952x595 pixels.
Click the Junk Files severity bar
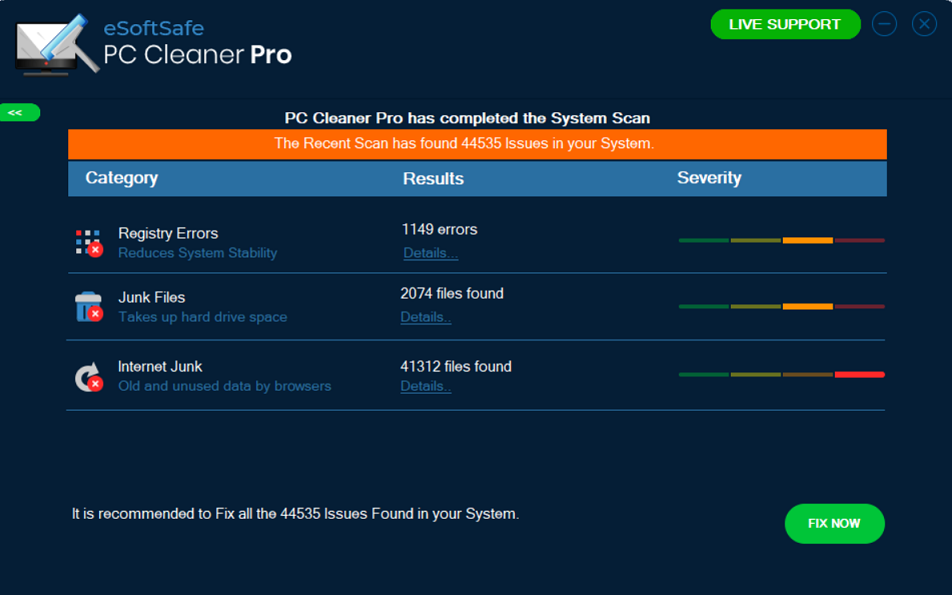(x=781, y=306)
